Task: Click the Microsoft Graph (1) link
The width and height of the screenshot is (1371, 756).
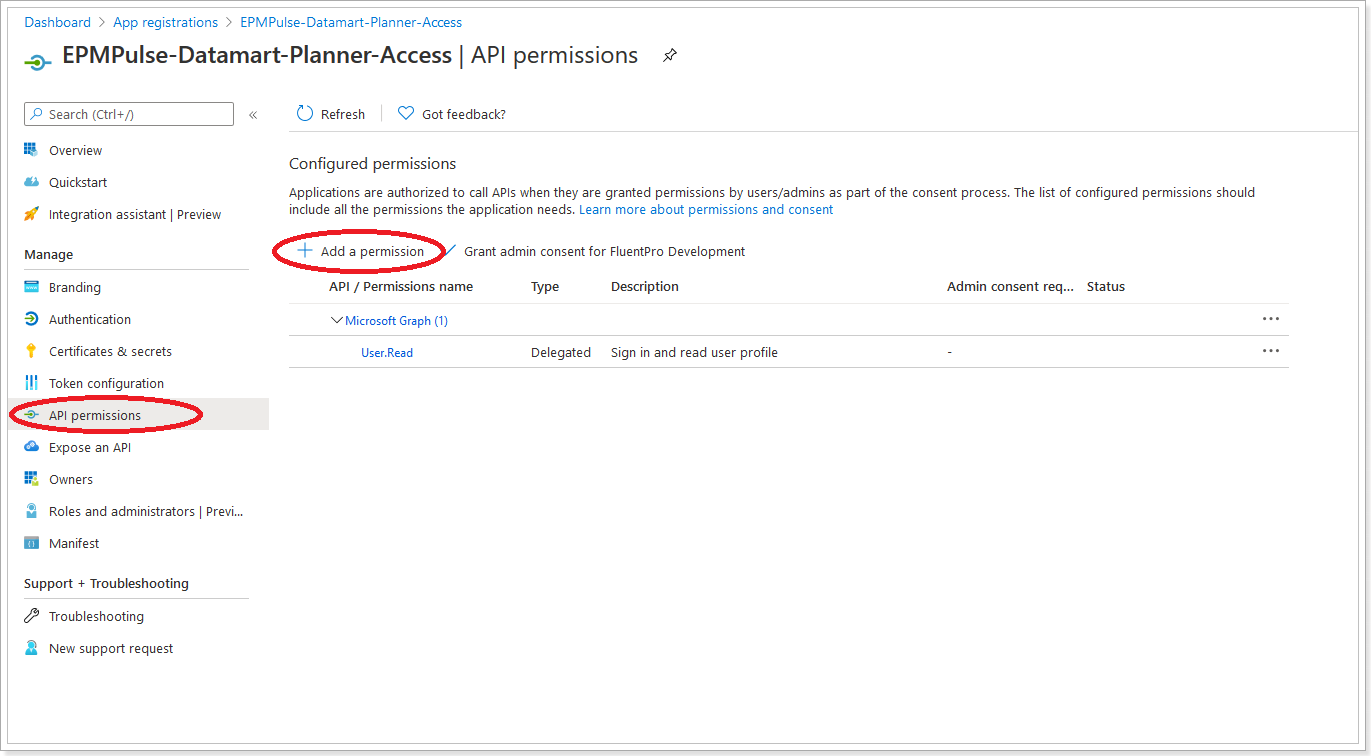Action: [x=396, y=321]
